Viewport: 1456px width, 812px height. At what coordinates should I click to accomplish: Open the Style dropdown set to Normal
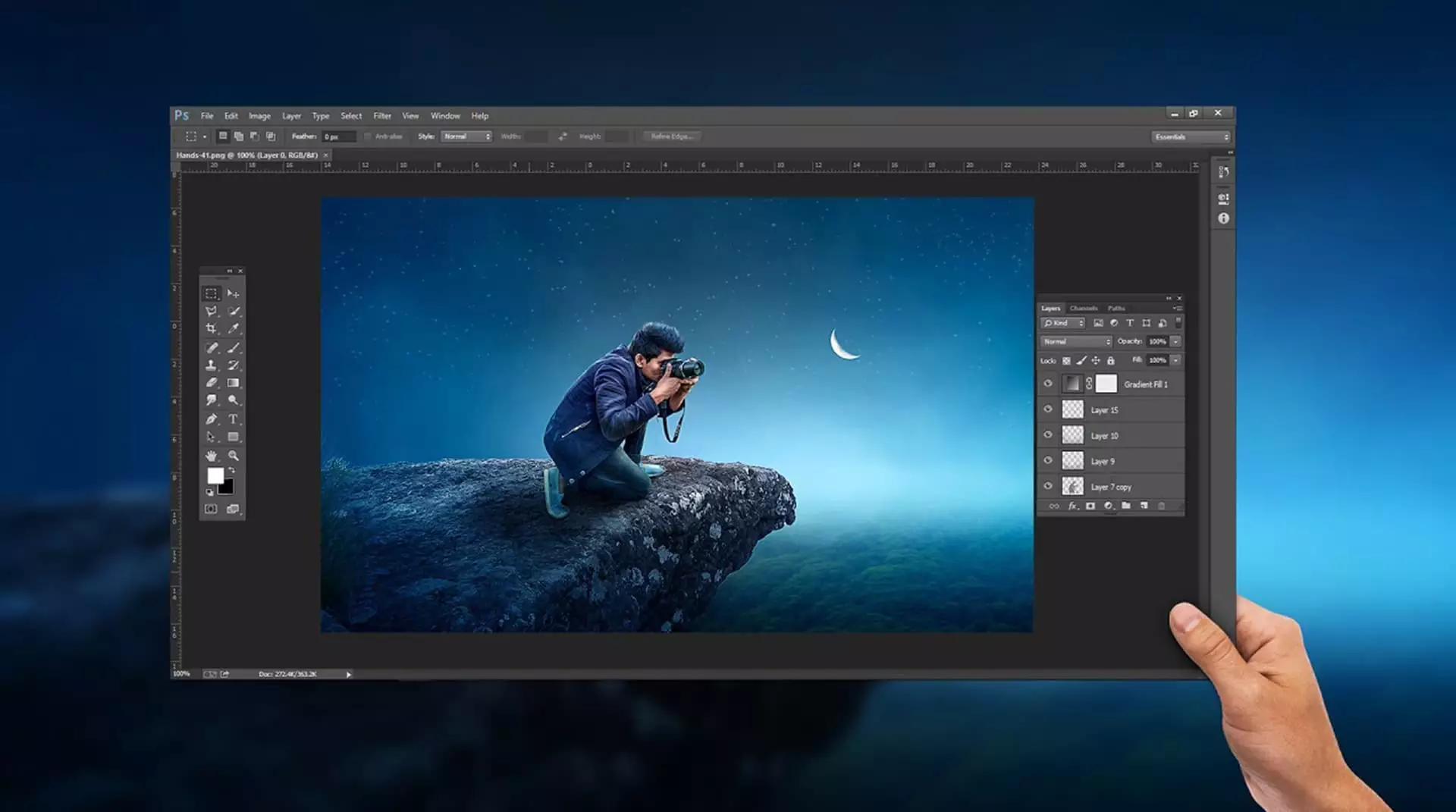point(466,136)
